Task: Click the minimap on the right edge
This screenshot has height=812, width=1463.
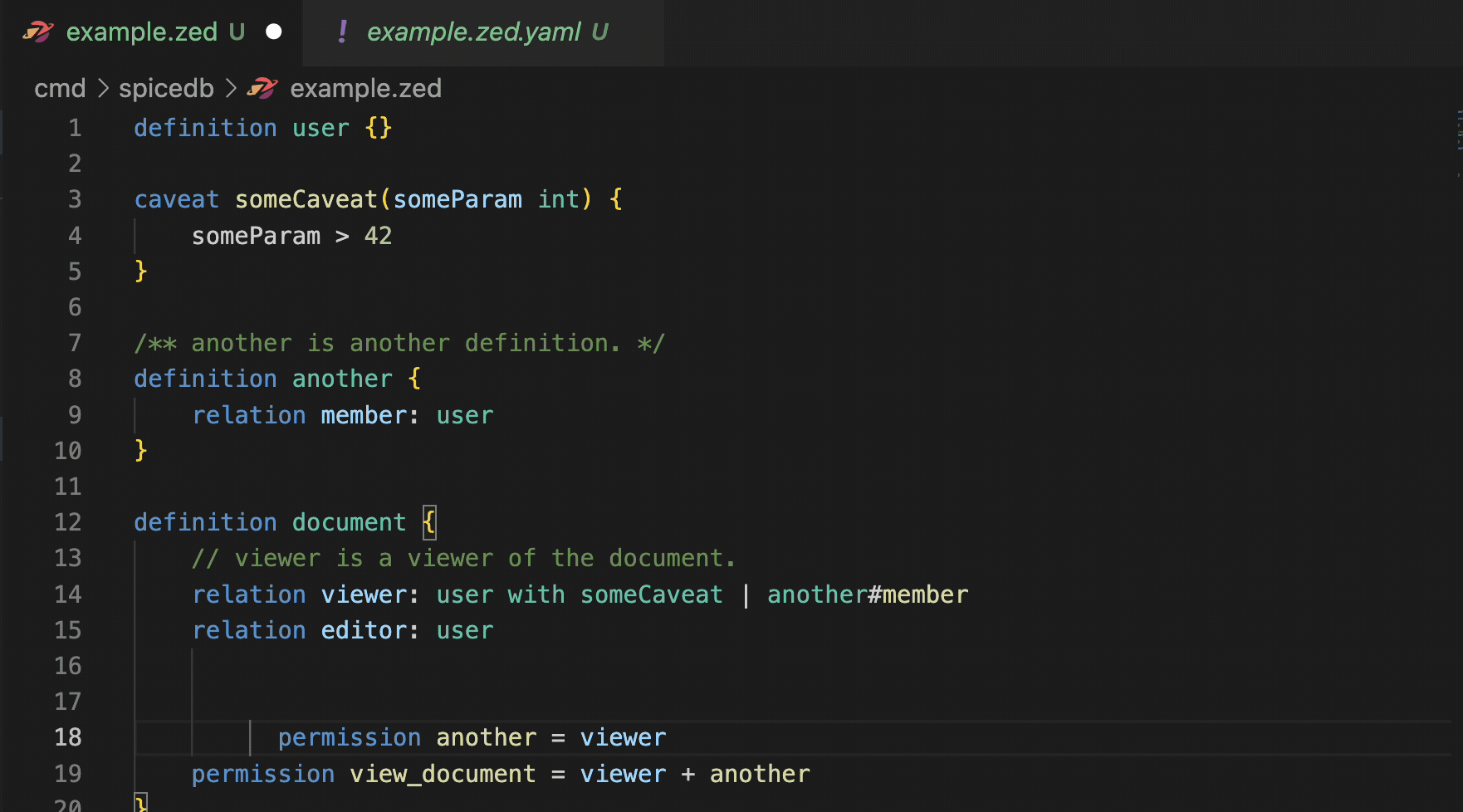Action: coord(1457,141)
